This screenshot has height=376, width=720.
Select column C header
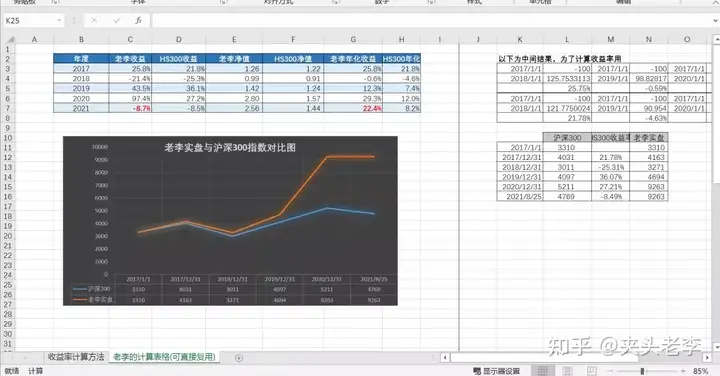coord(130,39)
